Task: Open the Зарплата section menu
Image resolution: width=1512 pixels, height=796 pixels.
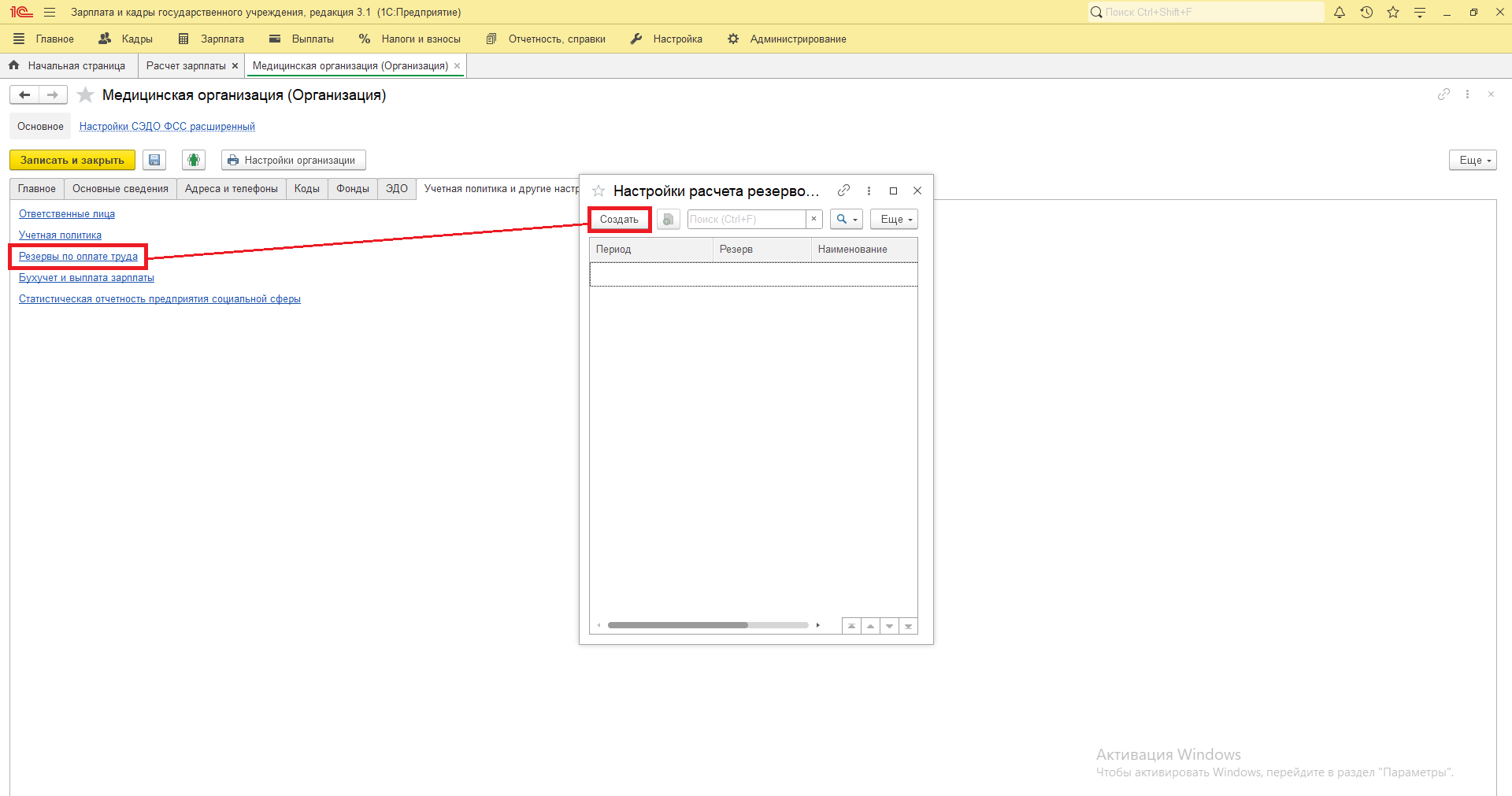Action: pos(211,39)
